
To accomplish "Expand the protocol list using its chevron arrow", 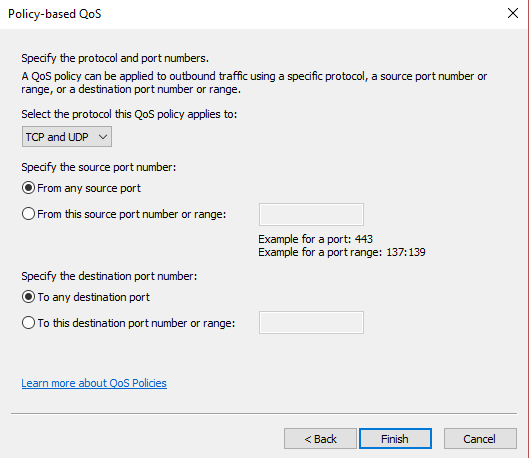I will tap(103, 137).
